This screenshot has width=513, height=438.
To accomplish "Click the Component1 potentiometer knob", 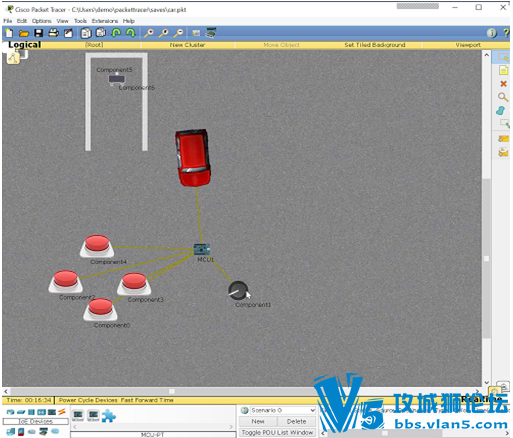I will click(238, 291).
